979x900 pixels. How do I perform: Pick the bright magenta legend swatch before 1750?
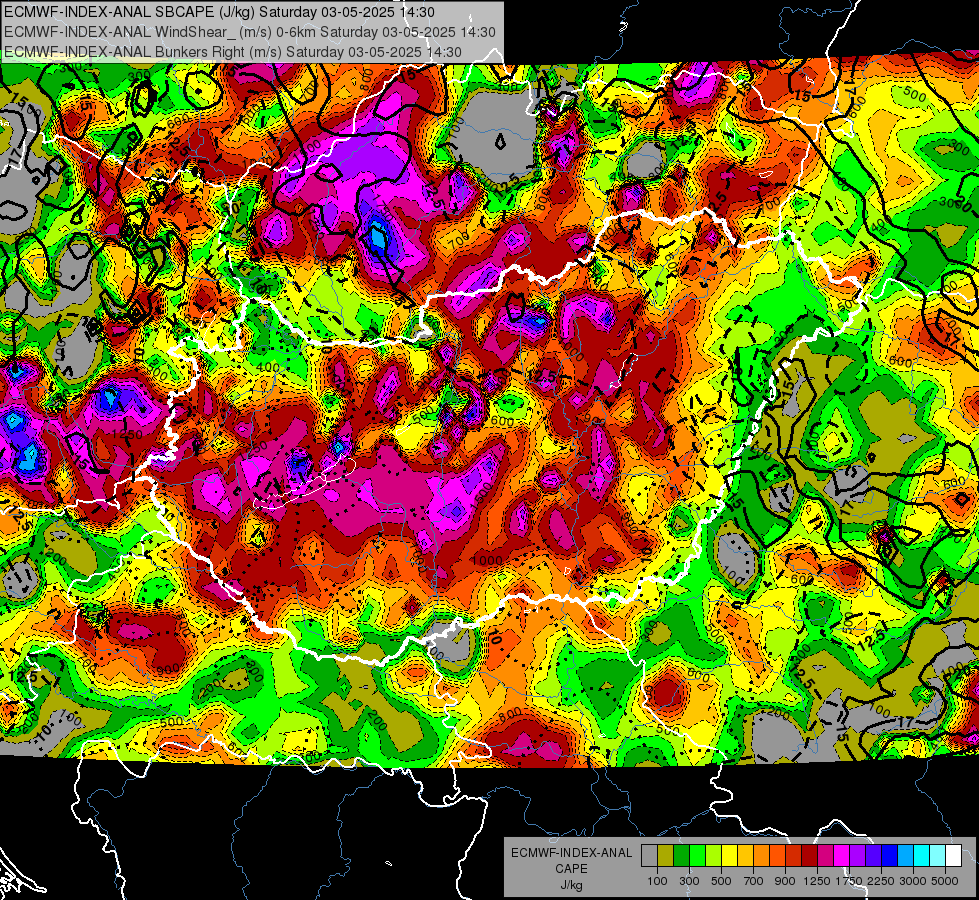(842, 856)
